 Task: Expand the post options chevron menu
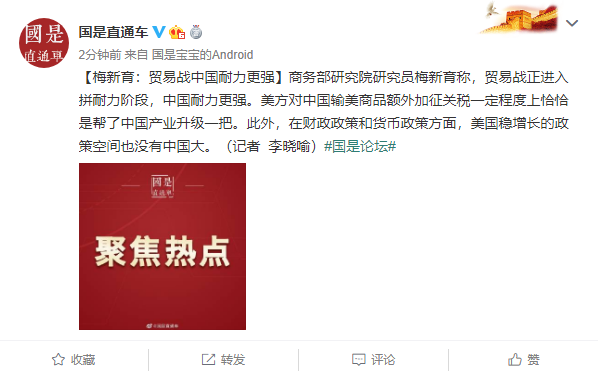[572, 23]
